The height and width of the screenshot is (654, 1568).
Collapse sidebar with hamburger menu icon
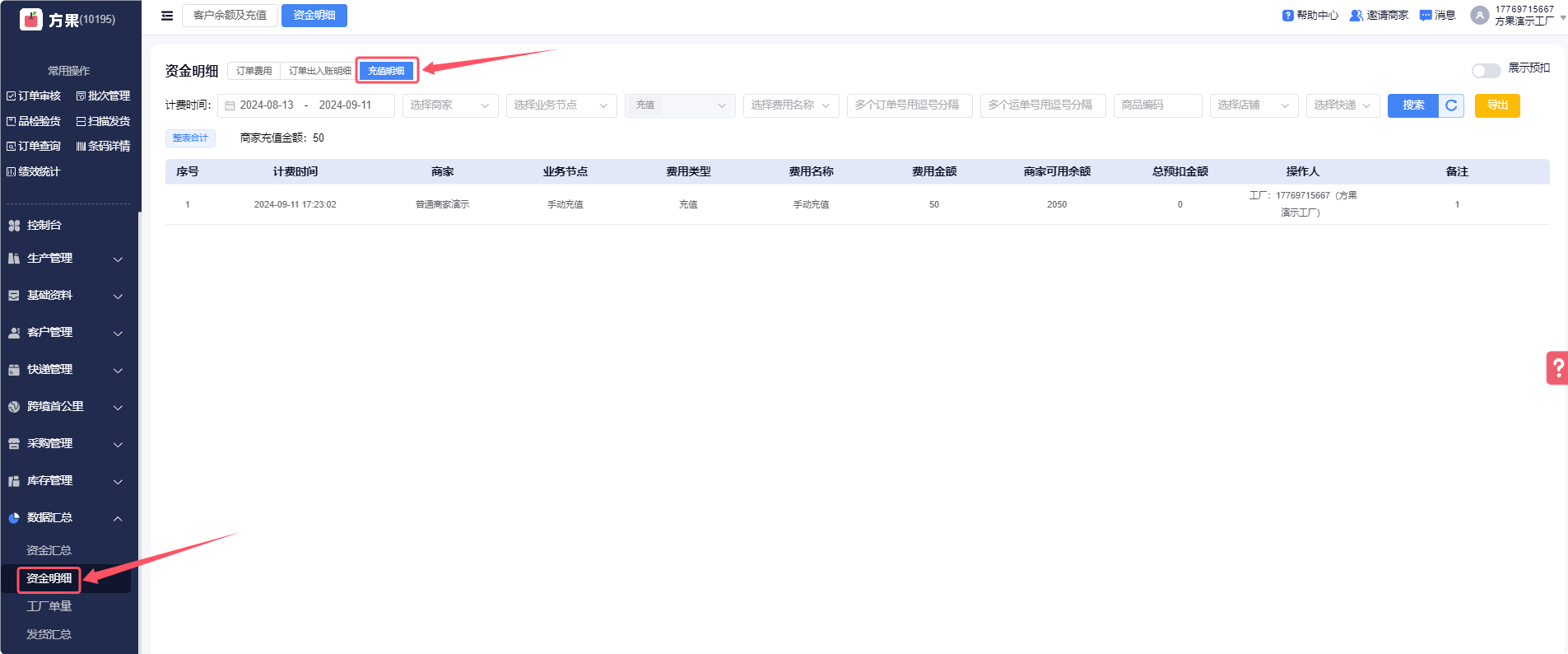167,16
